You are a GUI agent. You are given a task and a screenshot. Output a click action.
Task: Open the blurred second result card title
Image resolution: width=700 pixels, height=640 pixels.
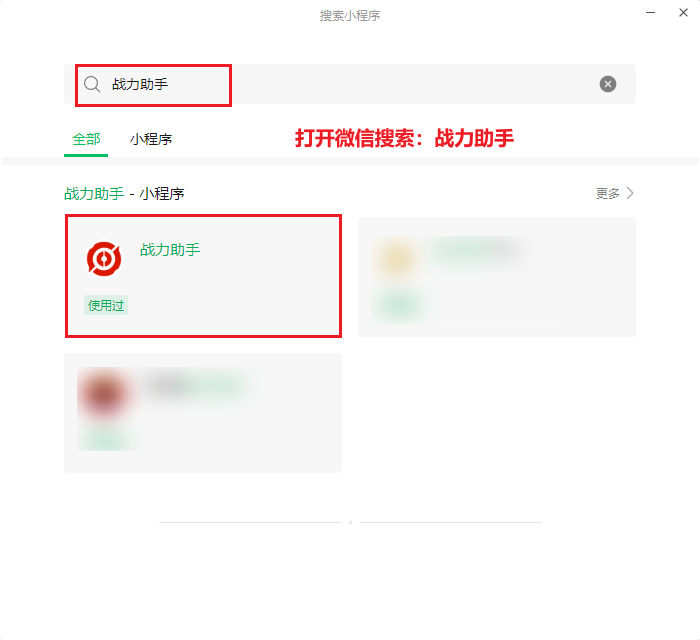pos(476,249)
